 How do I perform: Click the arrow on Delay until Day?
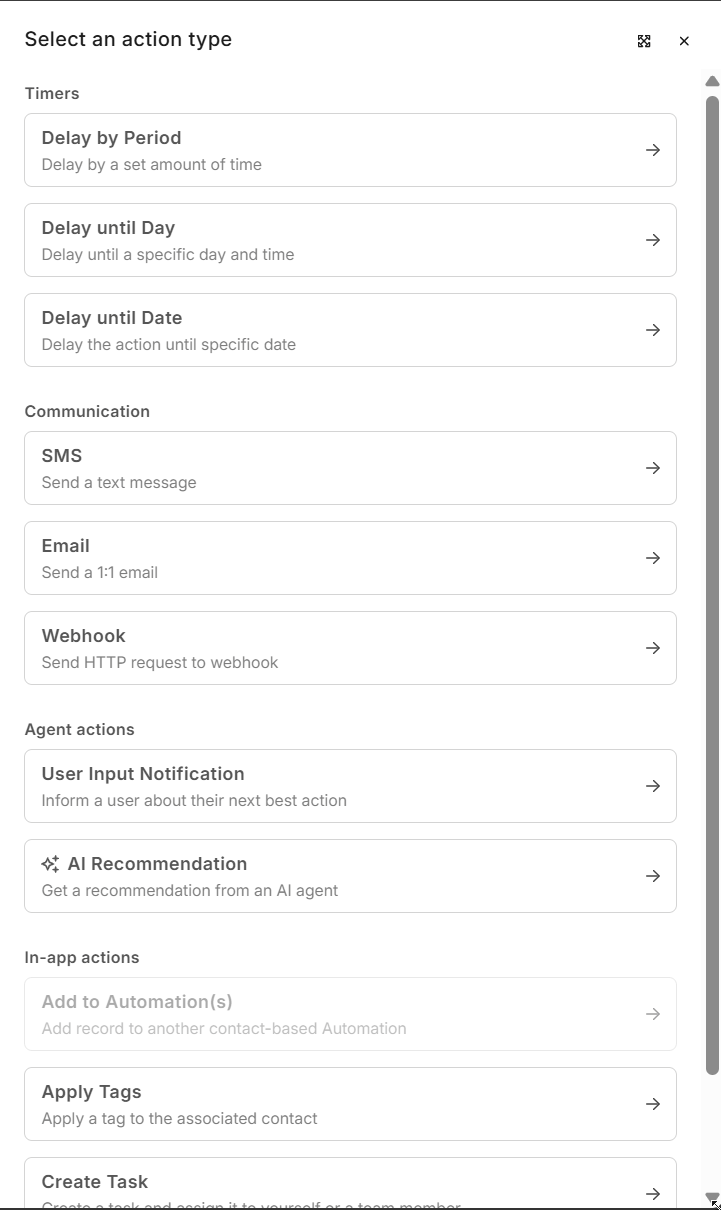[653, 240]
